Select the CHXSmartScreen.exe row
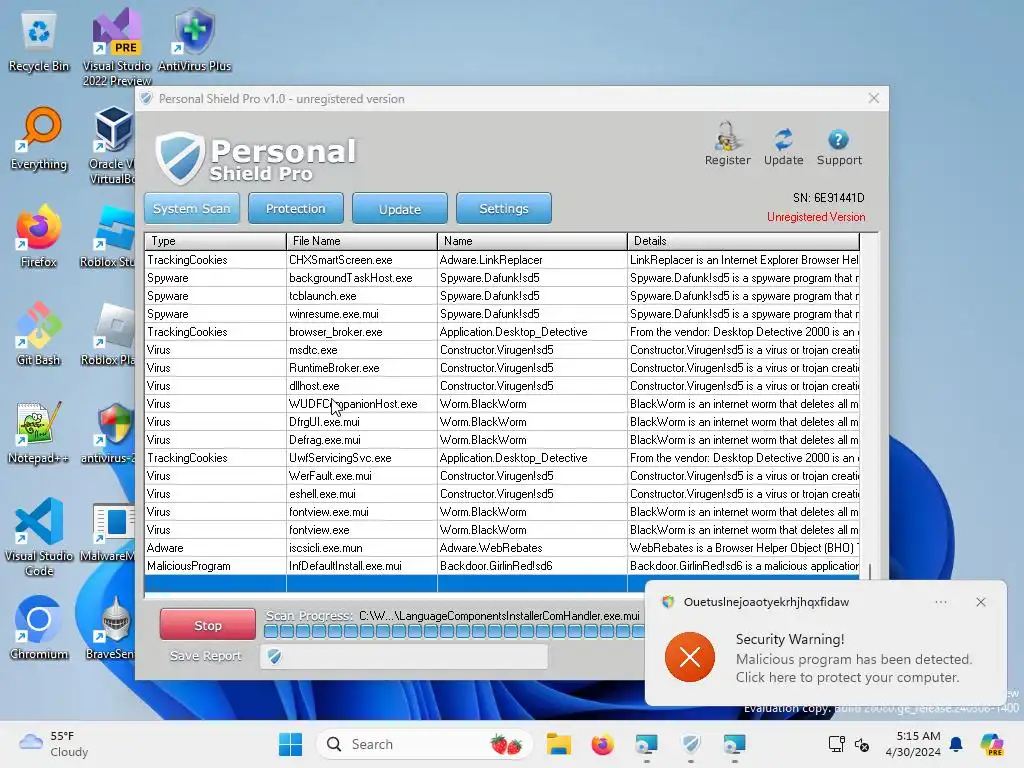Screen dimensions: 1024x768 point(502,260)
